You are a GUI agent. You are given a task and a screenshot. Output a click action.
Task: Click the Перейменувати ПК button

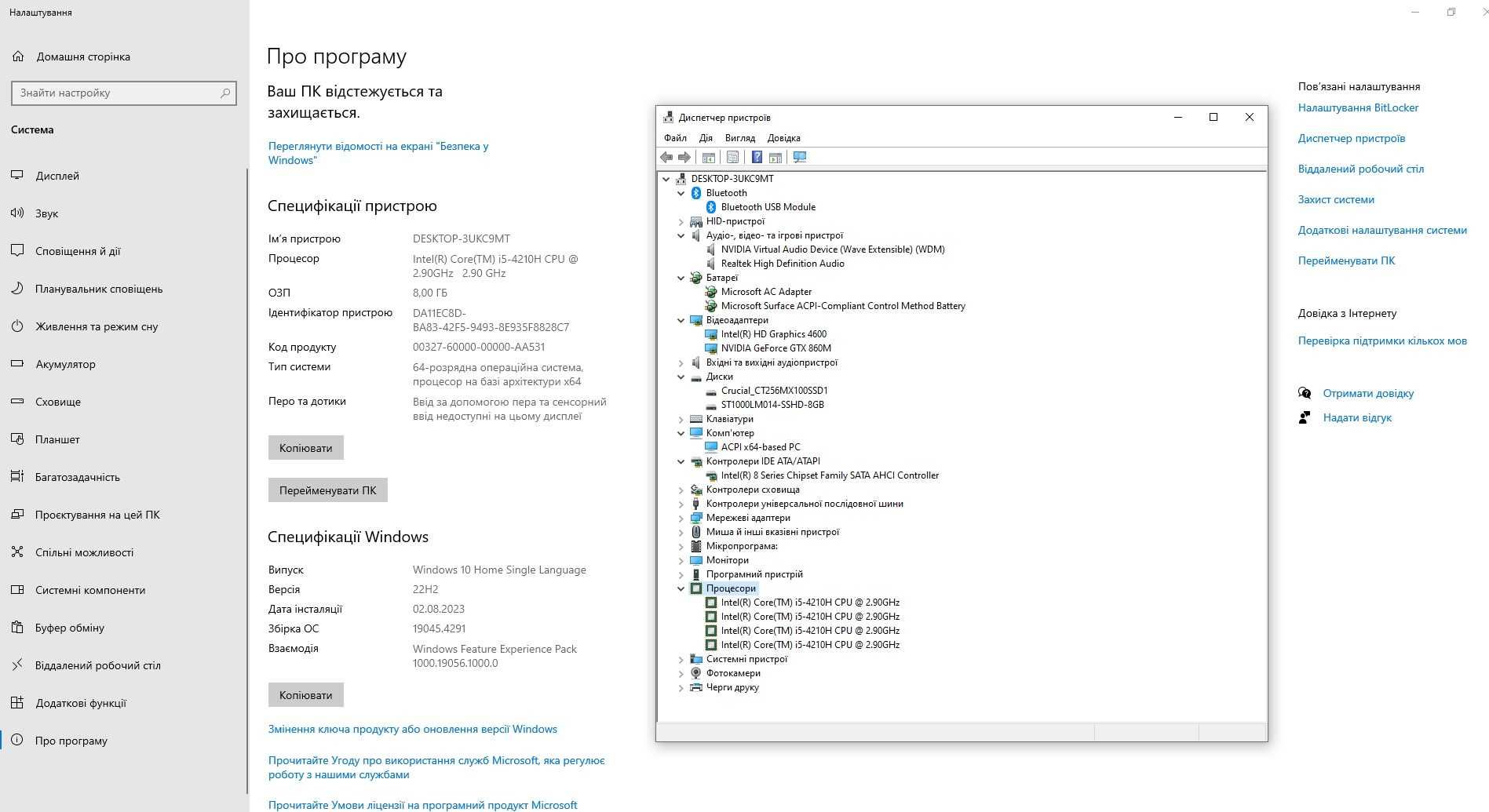[x=328, y=490]
